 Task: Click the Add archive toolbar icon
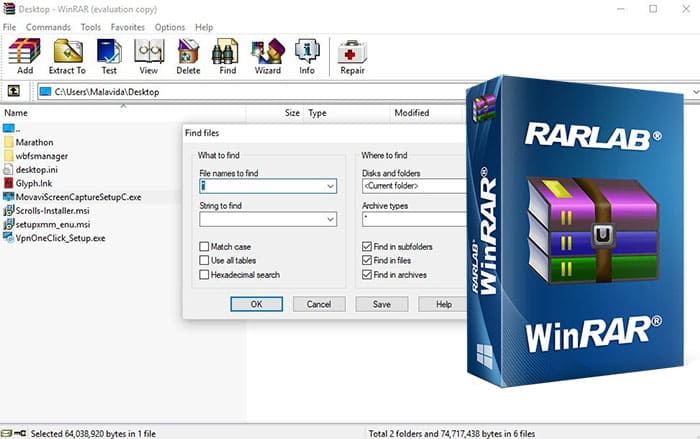pyautogui.click(x=25, y=51)
